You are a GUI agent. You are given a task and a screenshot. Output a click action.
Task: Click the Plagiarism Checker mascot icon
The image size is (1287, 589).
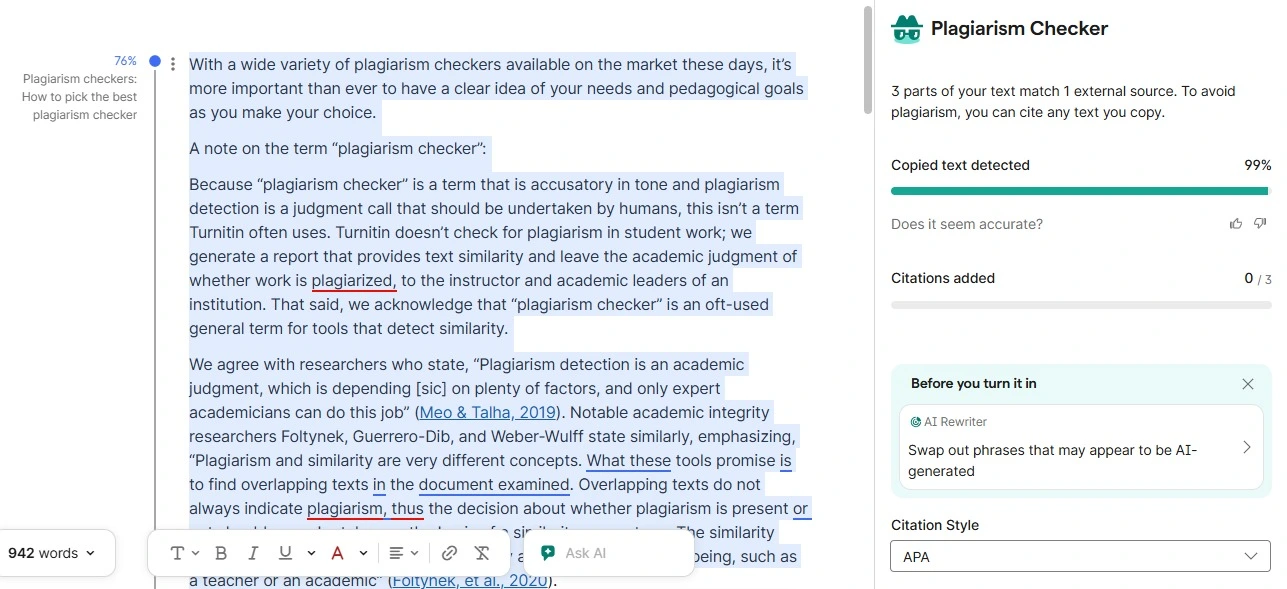point(906,30)
